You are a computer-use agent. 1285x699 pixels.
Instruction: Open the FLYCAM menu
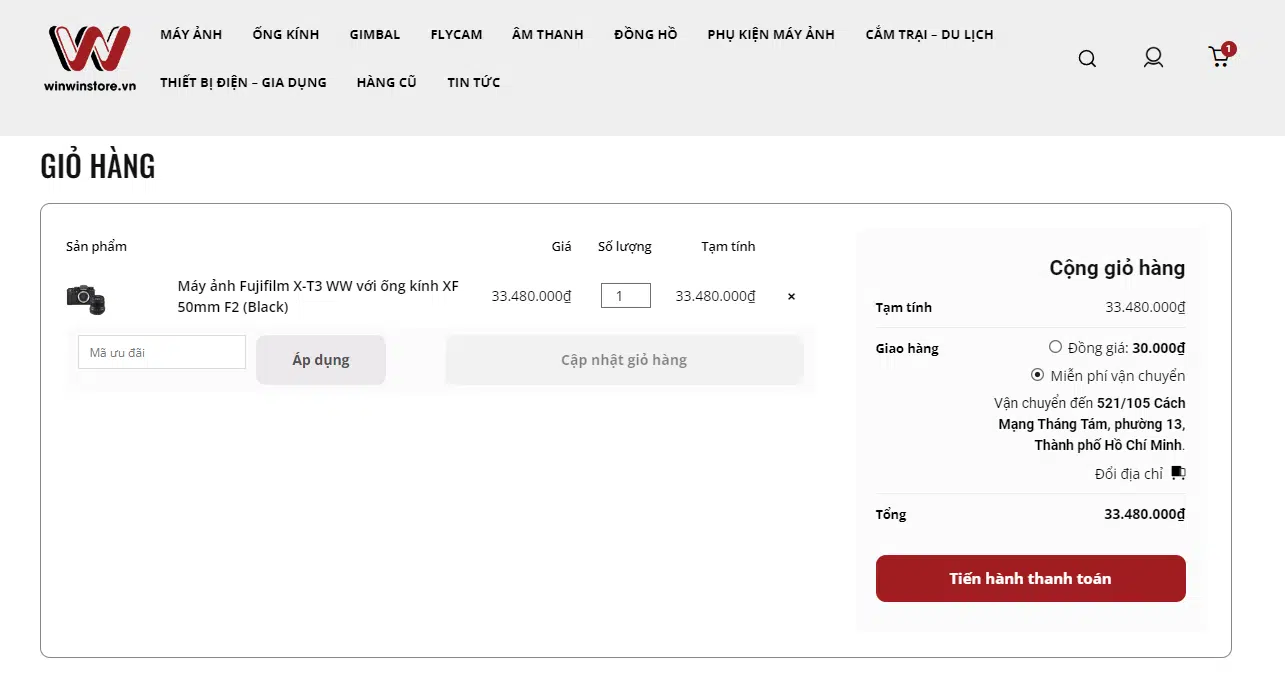(456, 34)
